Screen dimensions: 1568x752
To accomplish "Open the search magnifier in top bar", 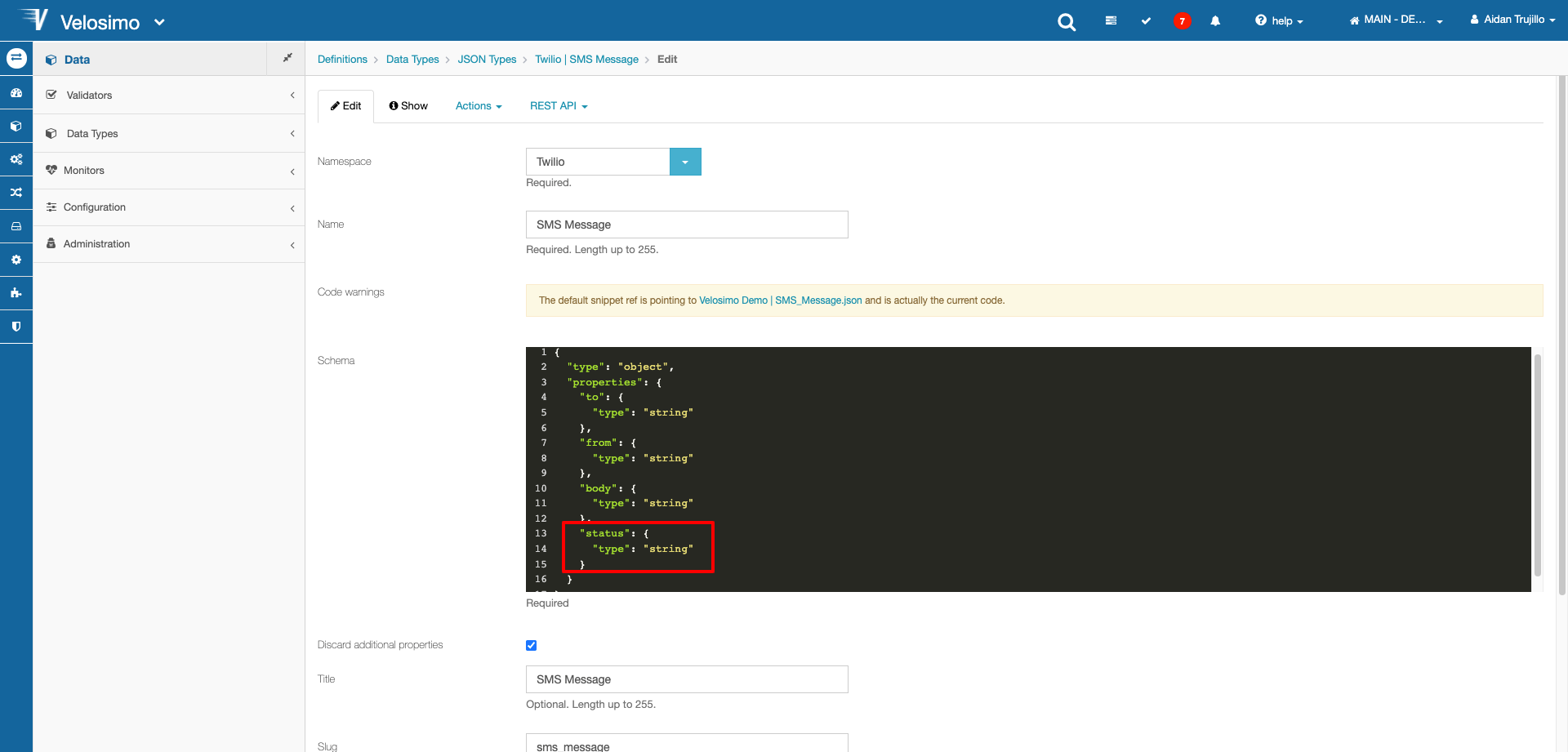I will click(x=1067, y=22).
